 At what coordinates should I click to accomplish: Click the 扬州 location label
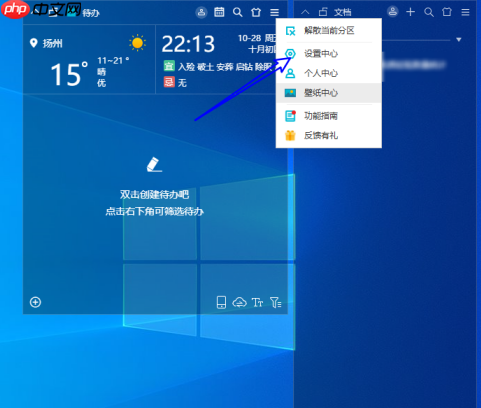click(x=52, y=43)
